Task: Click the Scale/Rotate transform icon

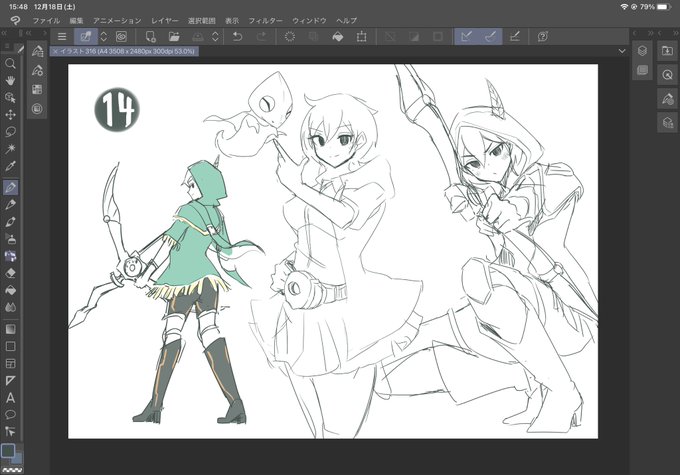Action: pos(361,36)
